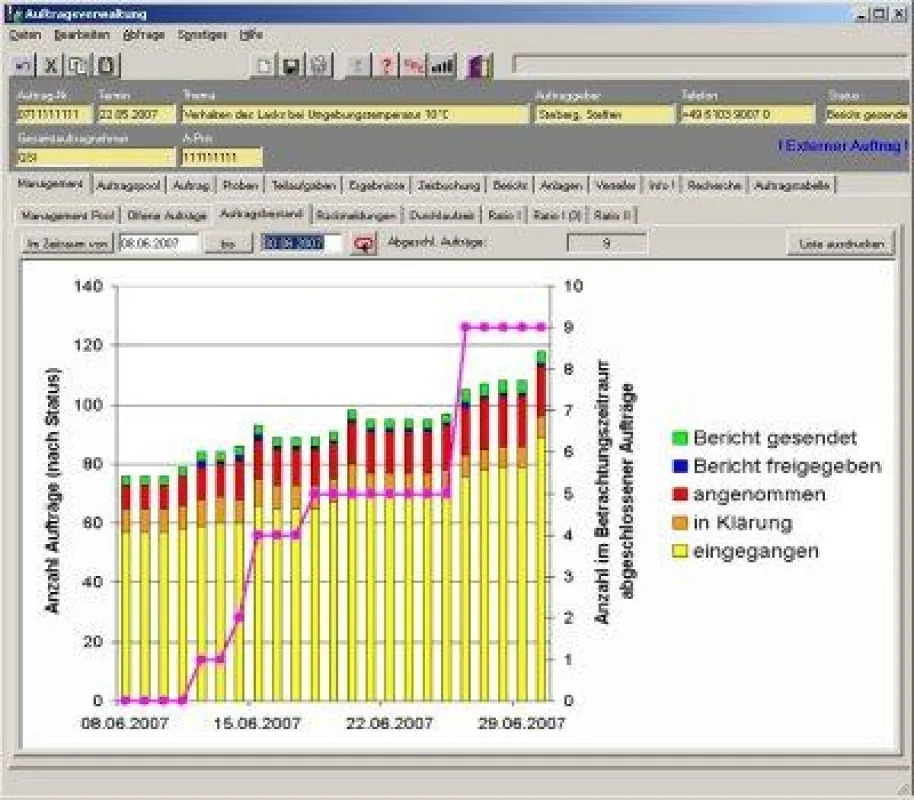Click the copy toolbar icon
The image size is (914, 800).
click(78, 66)
